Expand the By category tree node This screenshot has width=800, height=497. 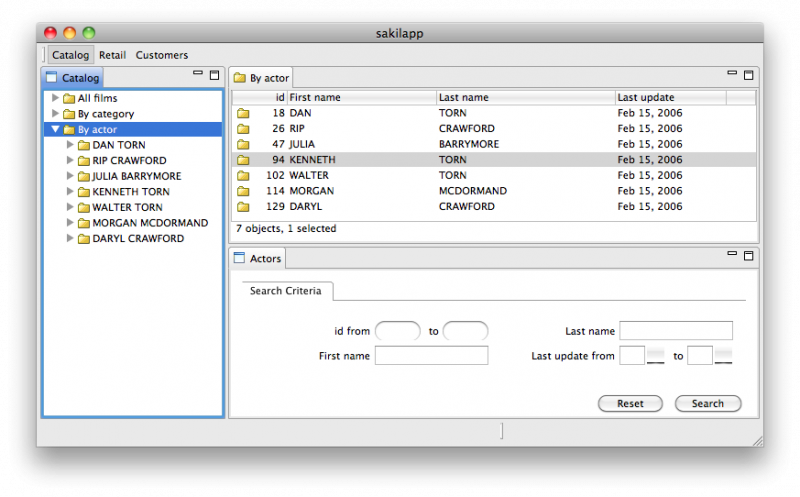[55, 114]
